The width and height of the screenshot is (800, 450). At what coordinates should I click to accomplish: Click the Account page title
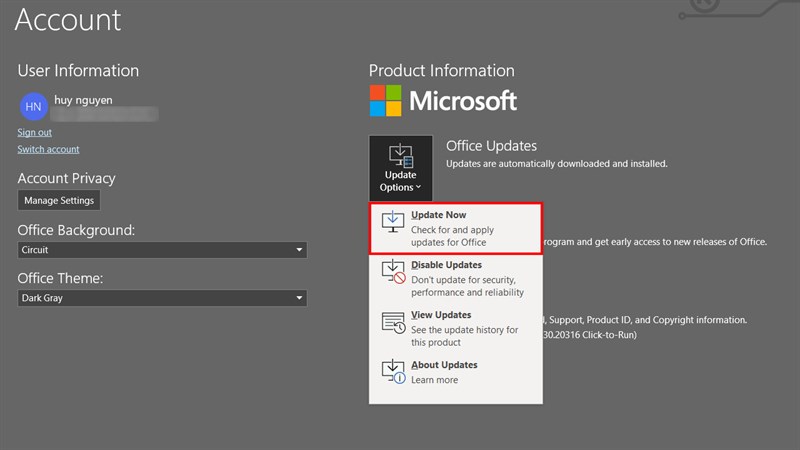[x=68, y=20]
